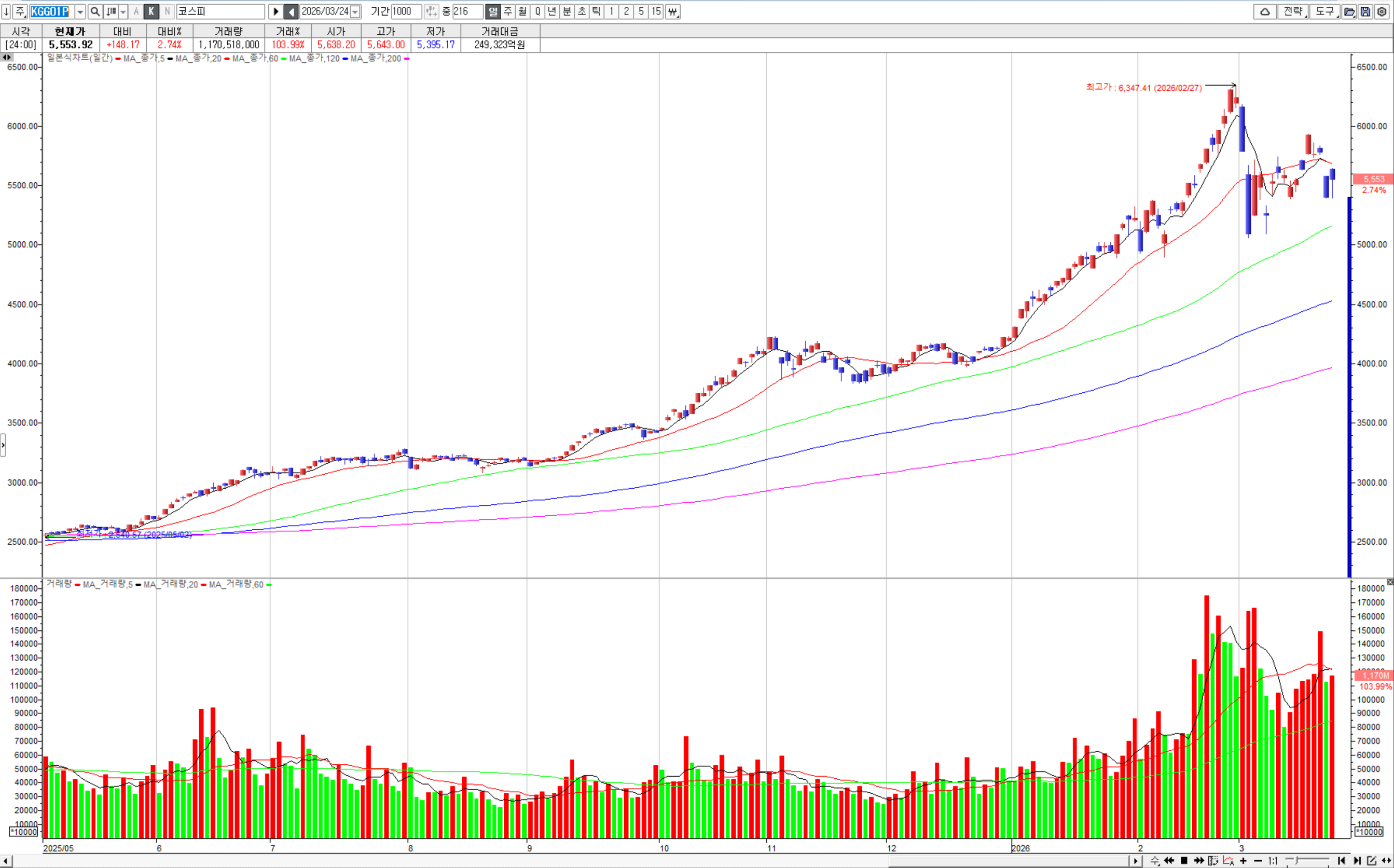Viewport: 1394px width, 868px height.
Task: Select the 분 minute chart tab
Action: [567, 11]
